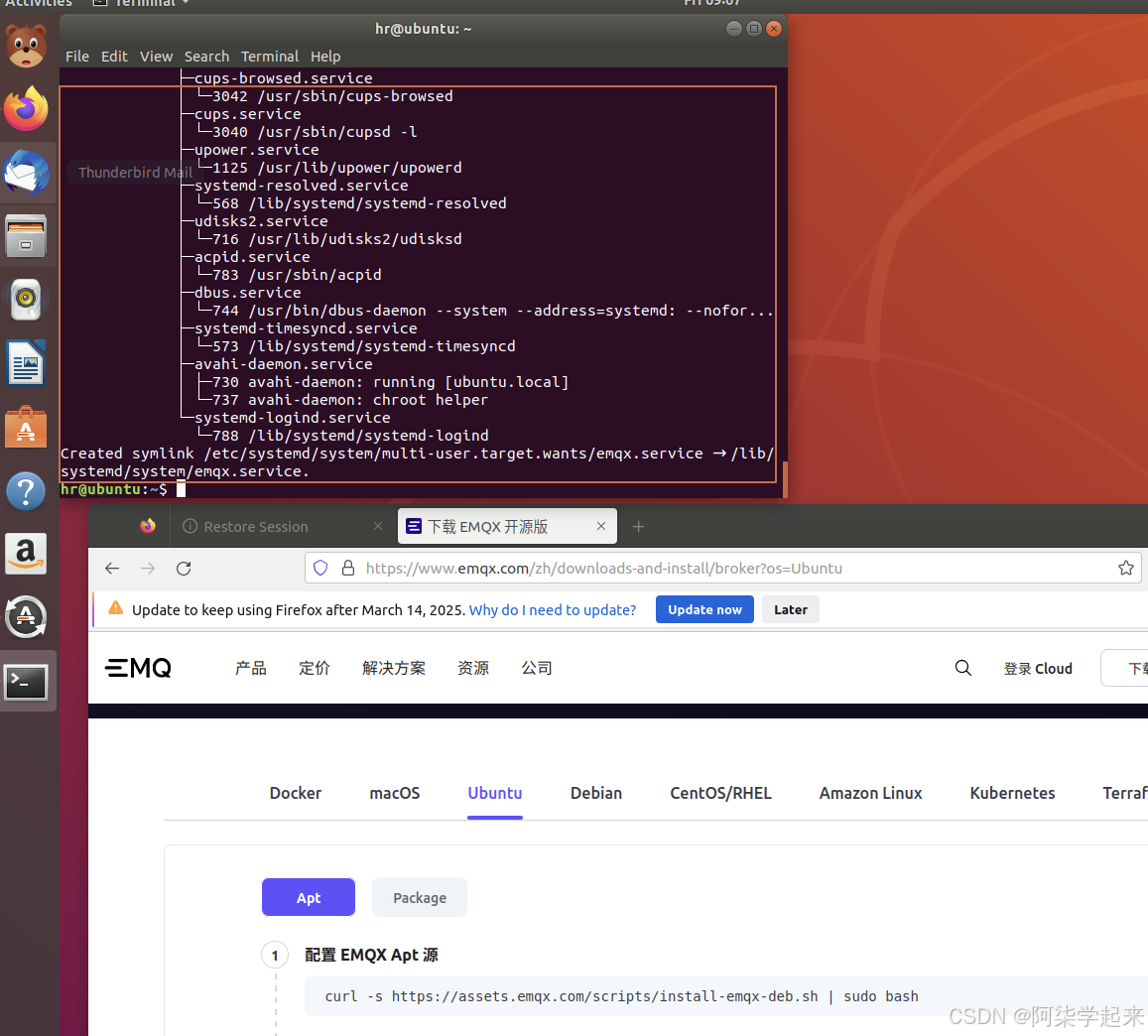Click the bear icon atop the dock
The image size is (1148, 1036).
[27, 46]
